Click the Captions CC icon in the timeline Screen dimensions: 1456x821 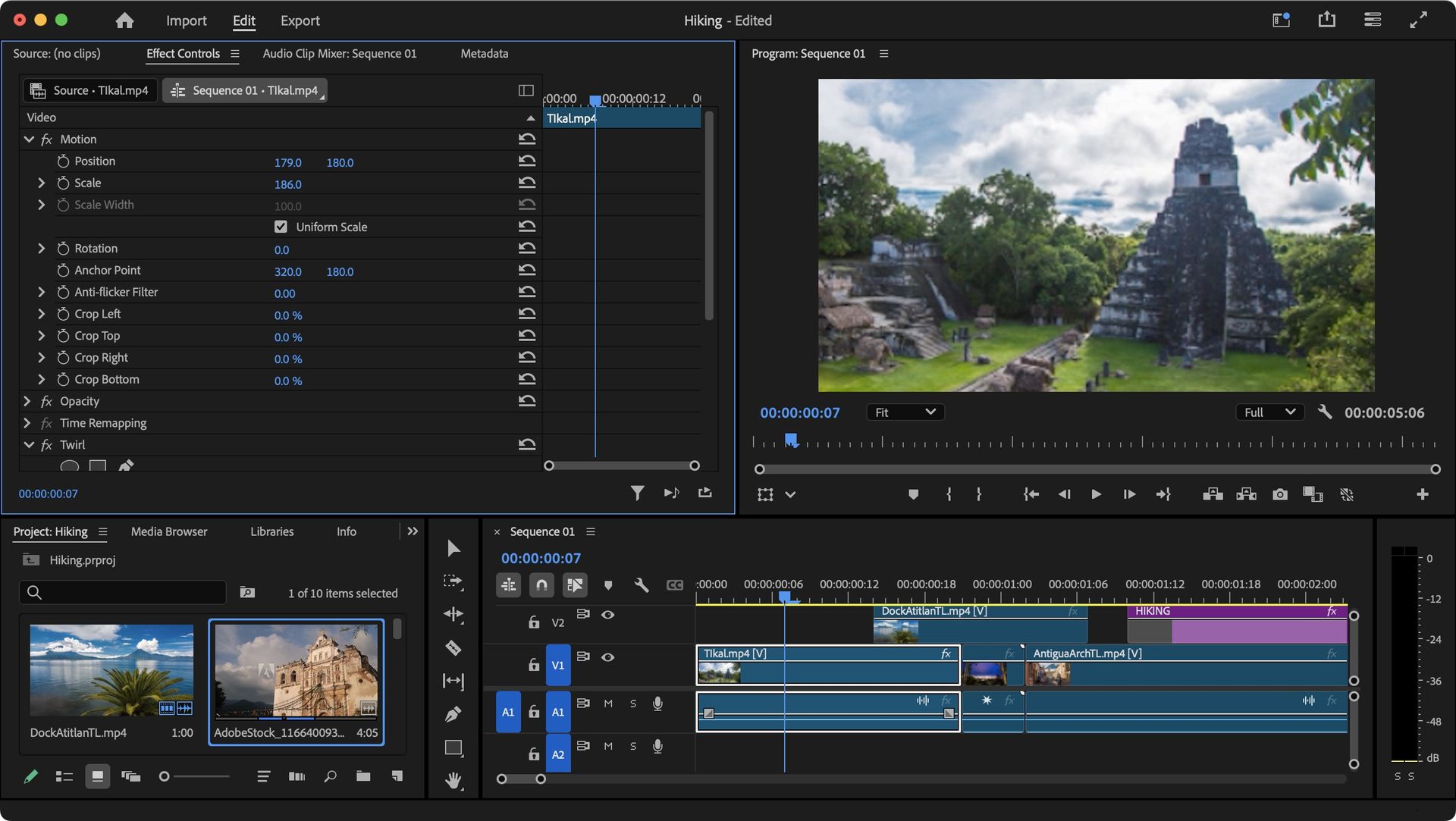(x=674, y=584)
